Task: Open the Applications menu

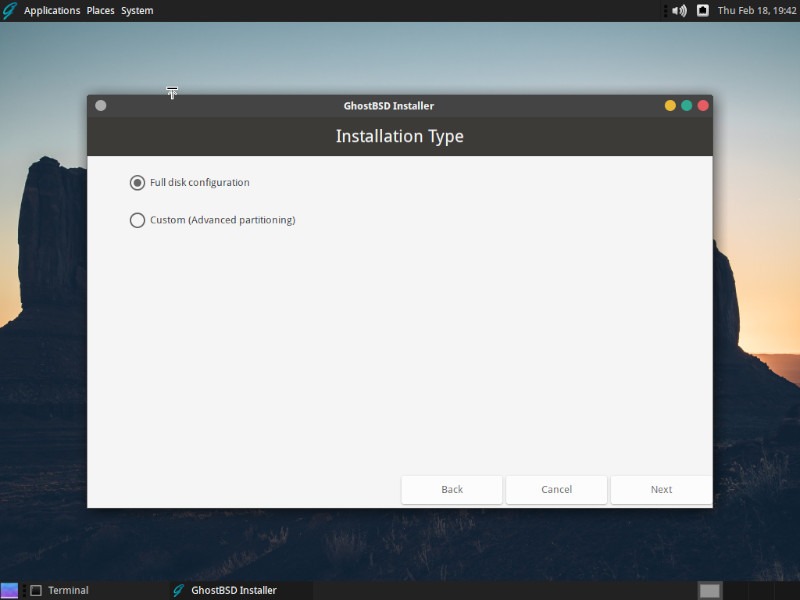Action: point(53,10)
